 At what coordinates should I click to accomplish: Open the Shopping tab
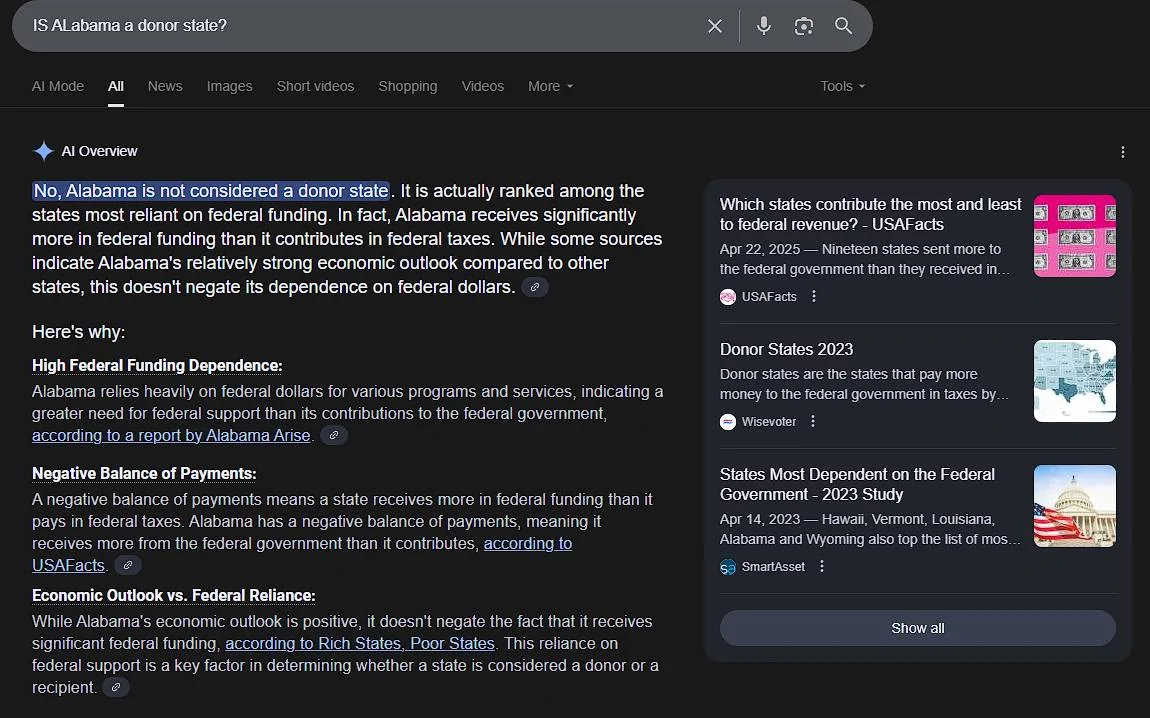pos(408,86)
